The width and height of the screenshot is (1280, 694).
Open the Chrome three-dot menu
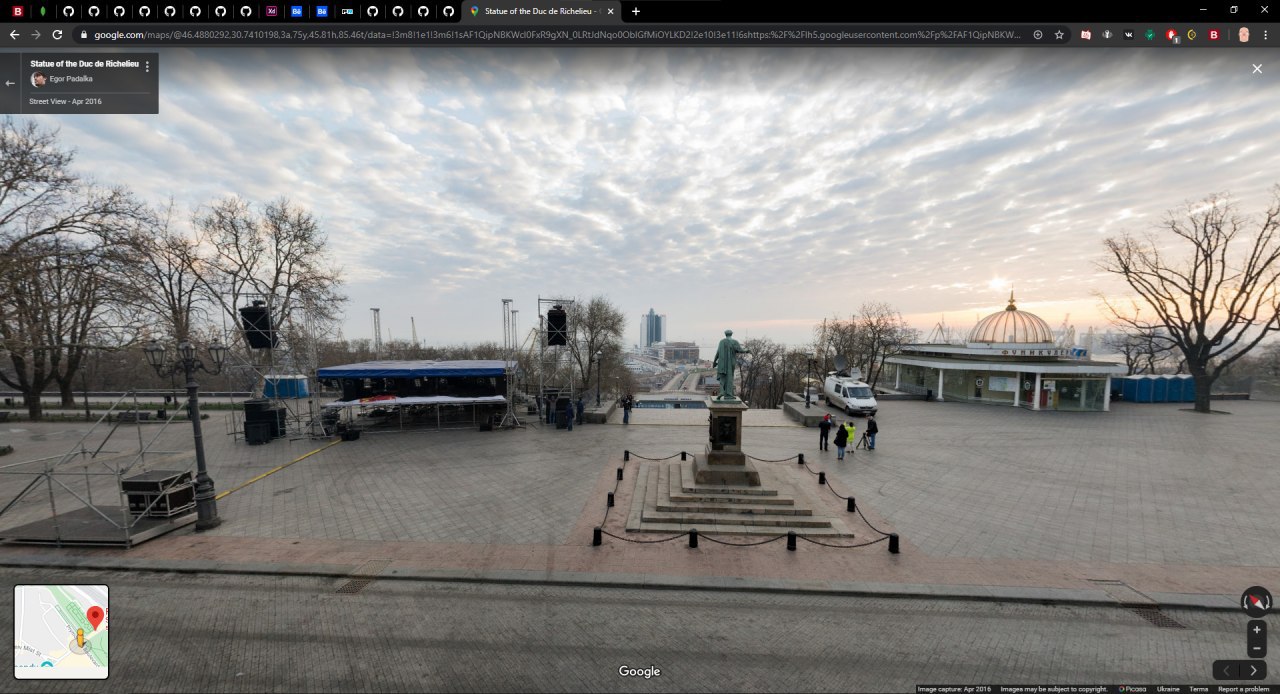coord(1266,34)
